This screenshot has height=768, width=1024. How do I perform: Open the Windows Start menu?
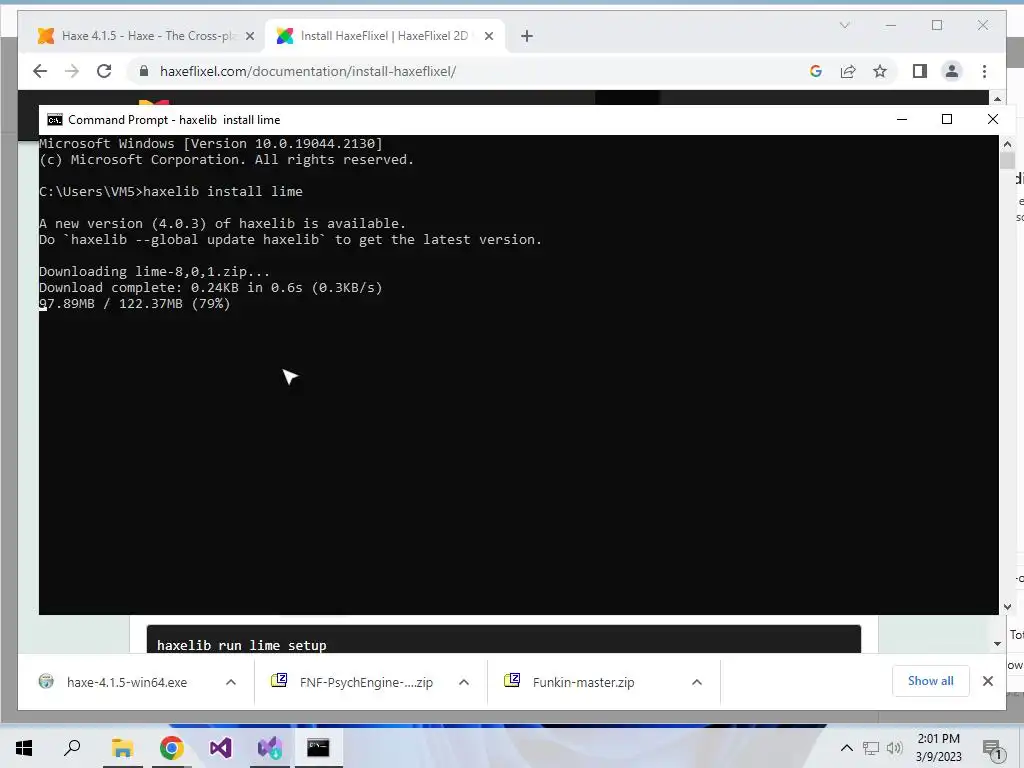pyautogui.click(x=24, y=748)
